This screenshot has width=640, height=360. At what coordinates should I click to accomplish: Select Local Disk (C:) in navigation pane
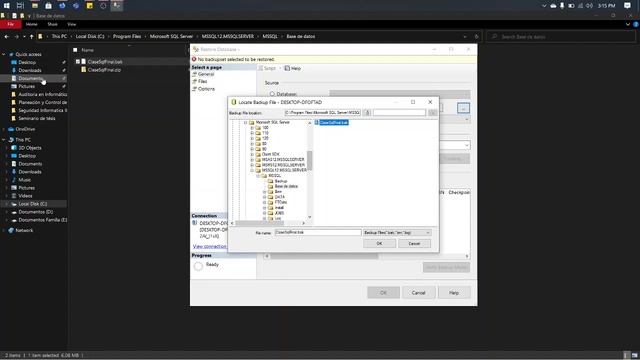click(x=33, y=204)
